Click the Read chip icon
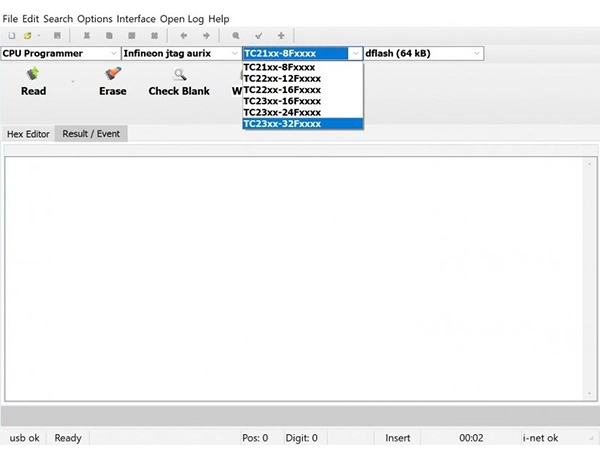Screen dimensions: 600x450 point(33,74)
